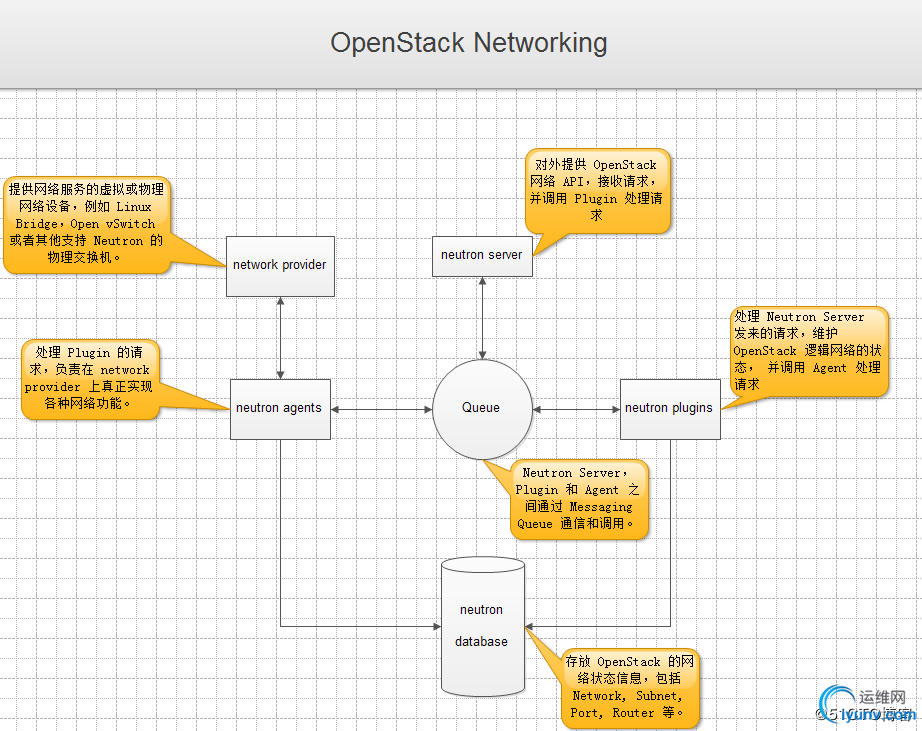Select the neutron server box
Image resolution: width=922 pixels, height=731 pixels.
click(482, 256)
